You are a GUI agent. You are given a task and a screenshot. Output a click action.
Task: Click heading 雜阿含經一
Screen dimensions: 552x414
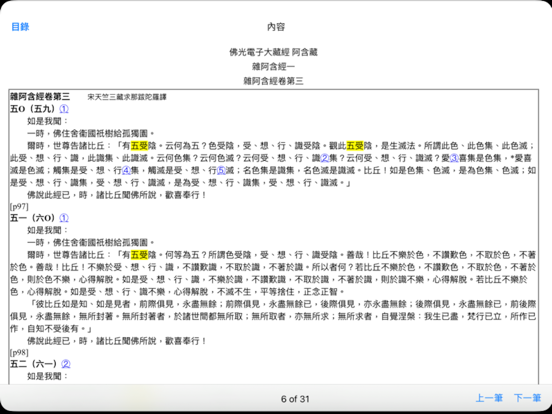[274, 67]
